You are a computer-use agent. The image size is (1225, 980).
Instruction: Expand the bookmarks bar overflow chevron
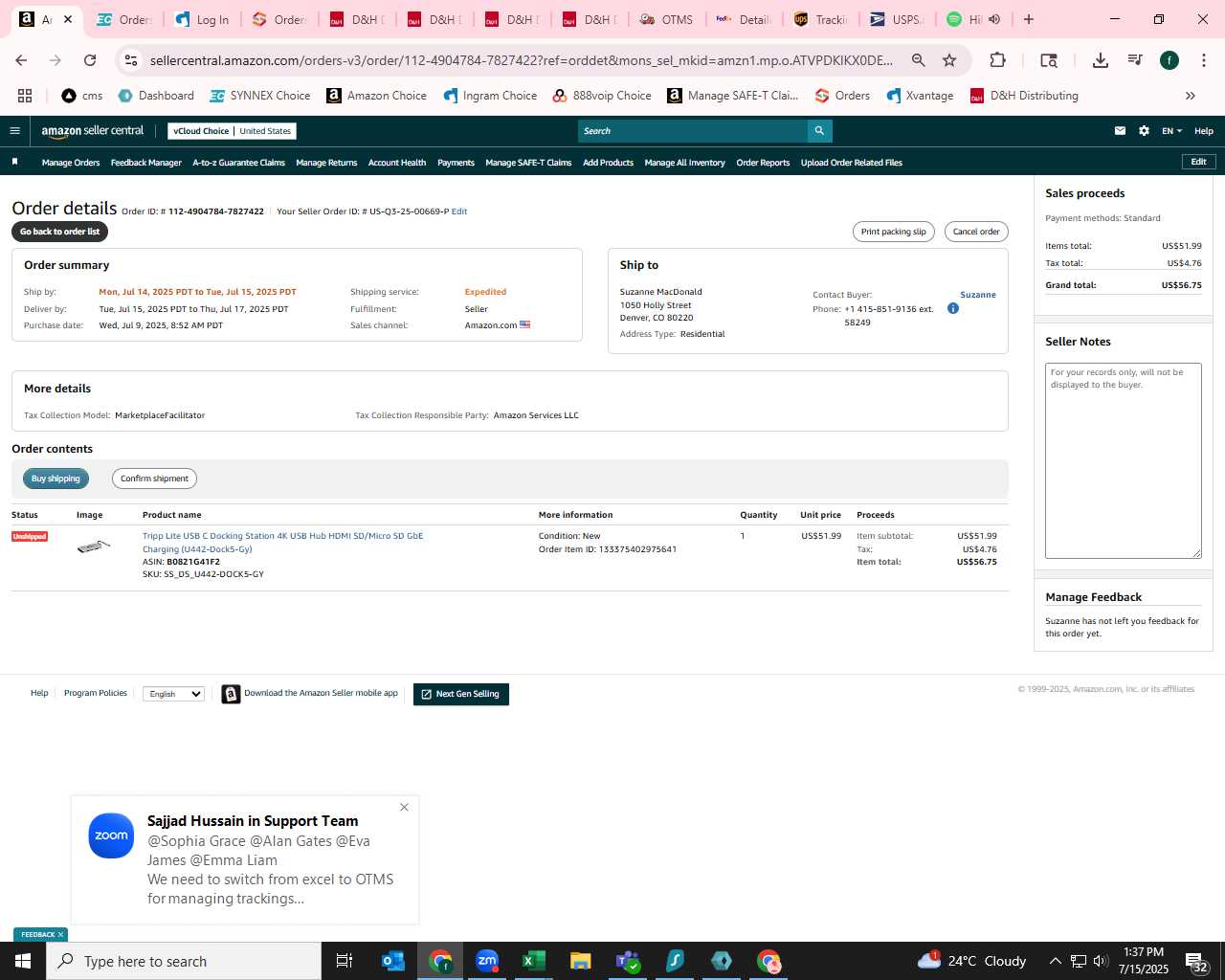point(1191,96)
